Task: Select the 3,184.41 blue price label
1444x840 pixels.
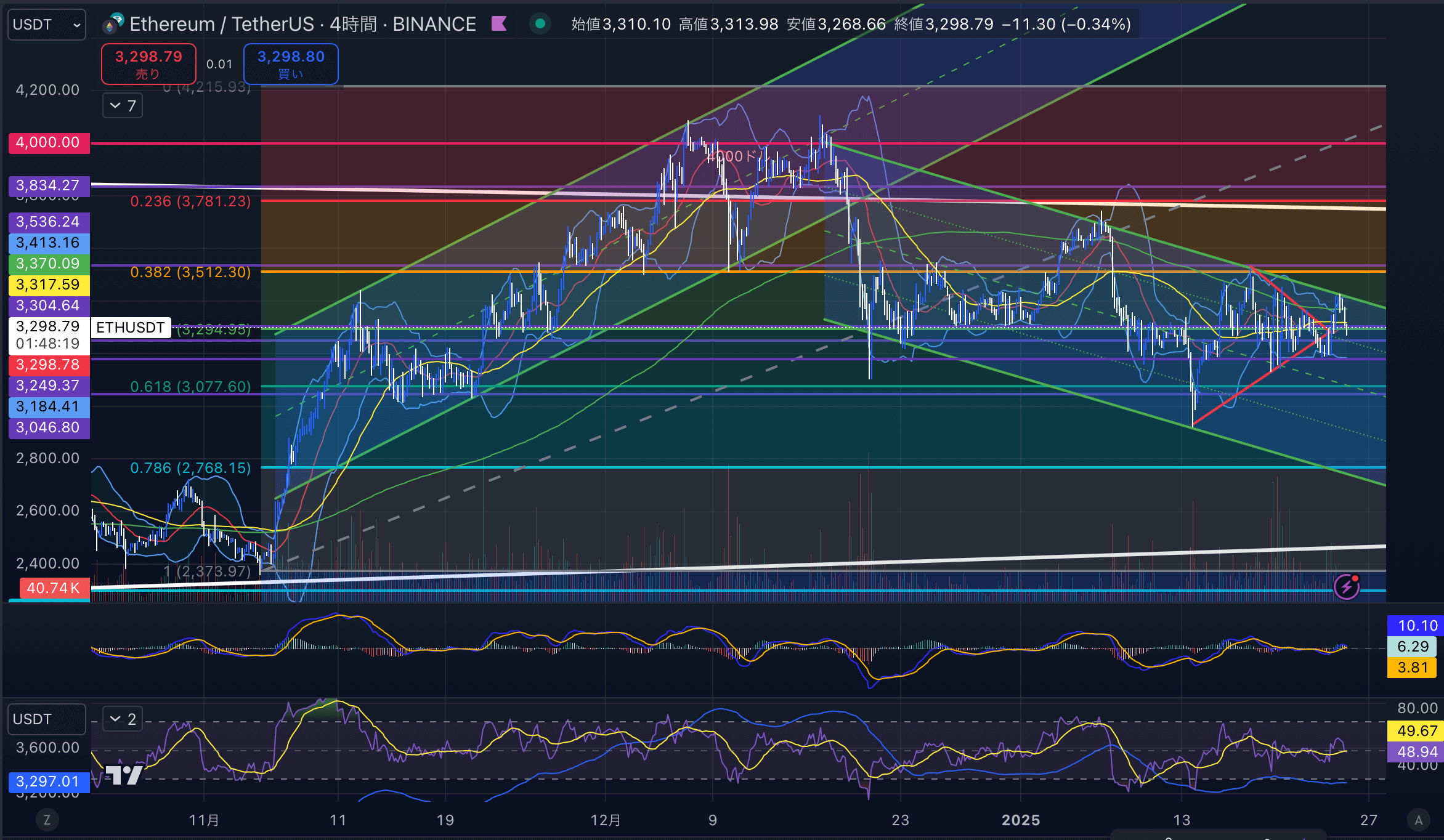Action: [49, 406]
